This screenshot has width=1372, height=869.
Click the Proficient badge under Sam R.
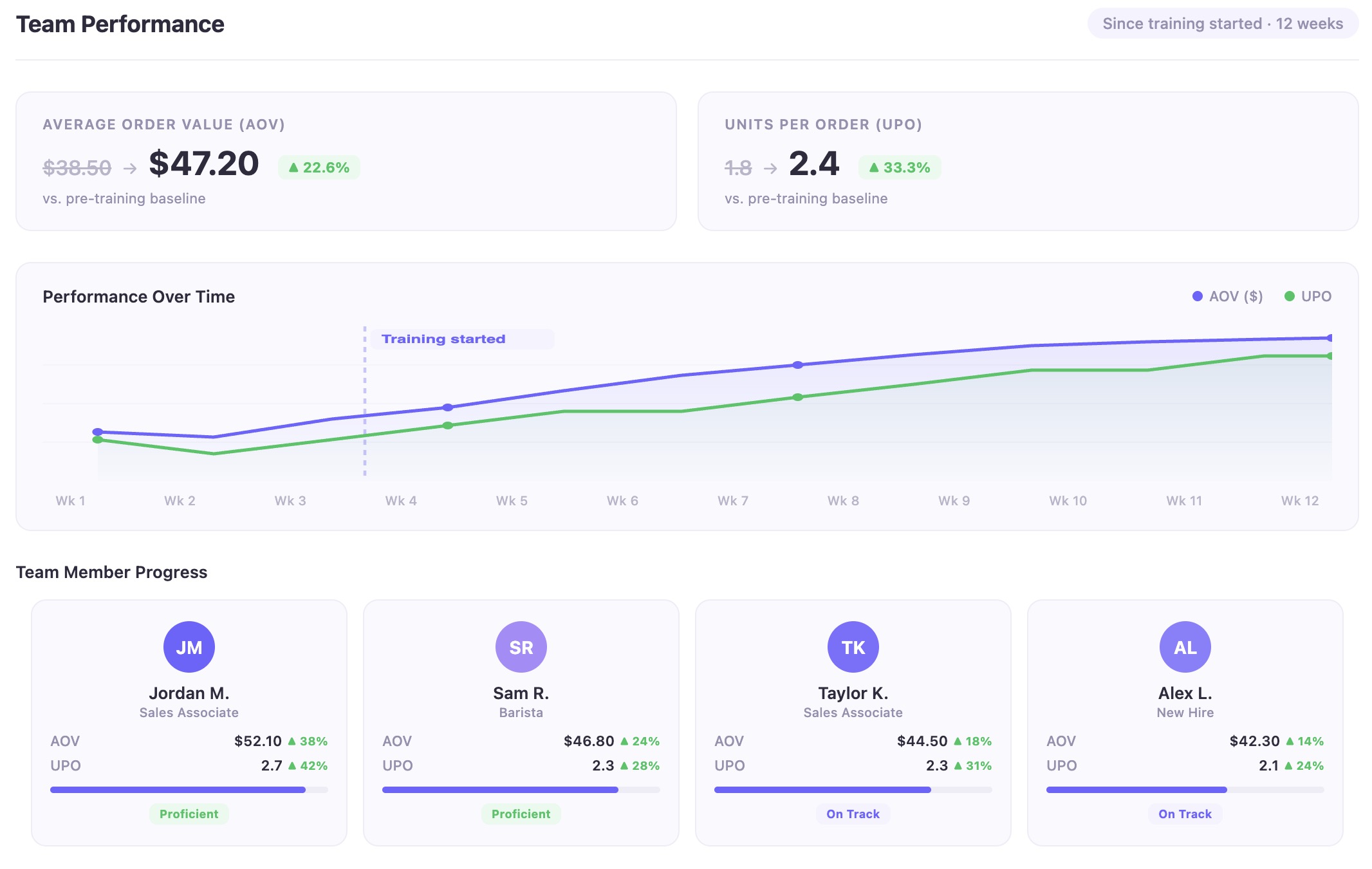tap(521, 814)
